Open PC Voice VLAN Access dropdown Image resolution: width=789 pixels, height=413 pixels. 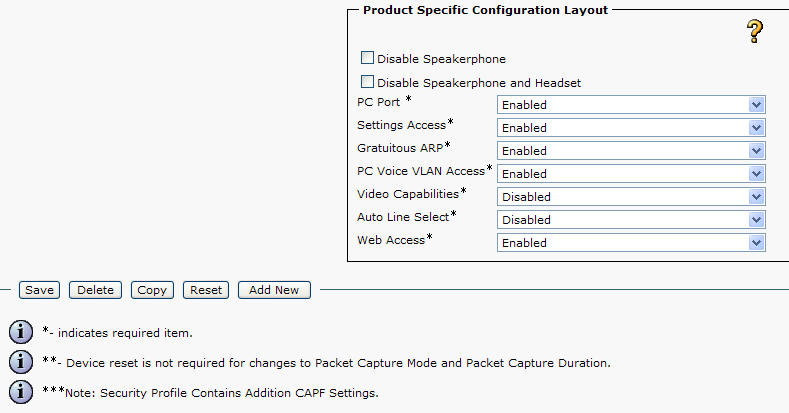point(631,173)
